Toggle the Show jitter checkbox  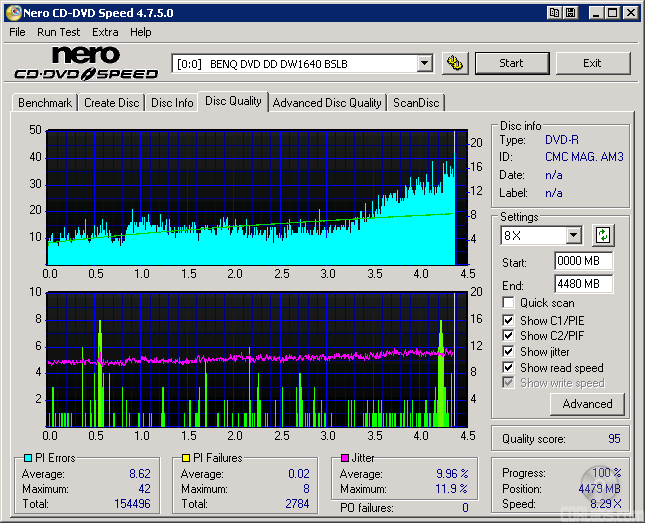[509, 352]
